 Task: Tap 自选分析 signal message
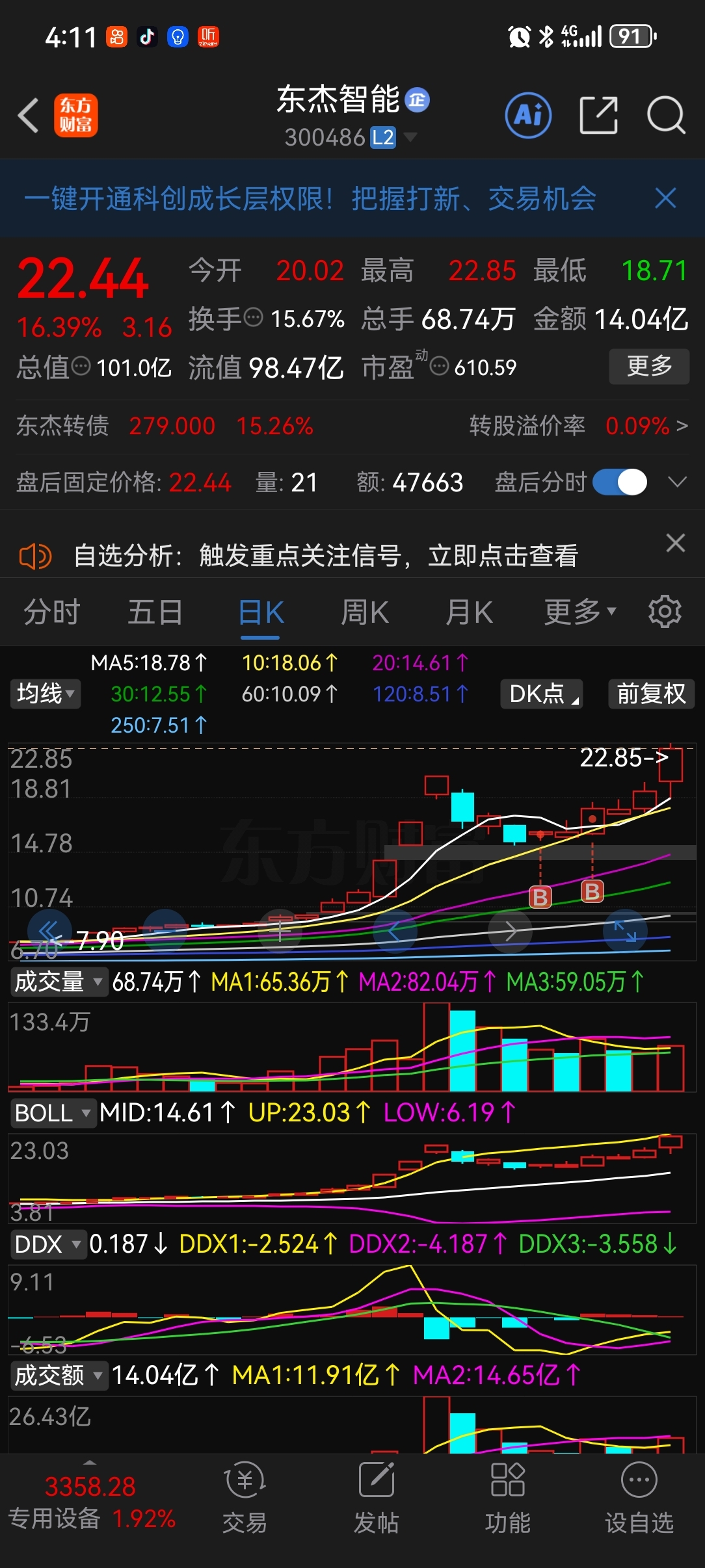click(325, 556)
